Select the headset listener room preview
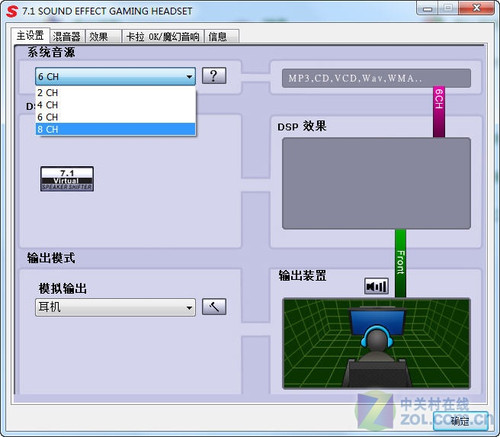500x437 pixels. click(x=376, y=344)
